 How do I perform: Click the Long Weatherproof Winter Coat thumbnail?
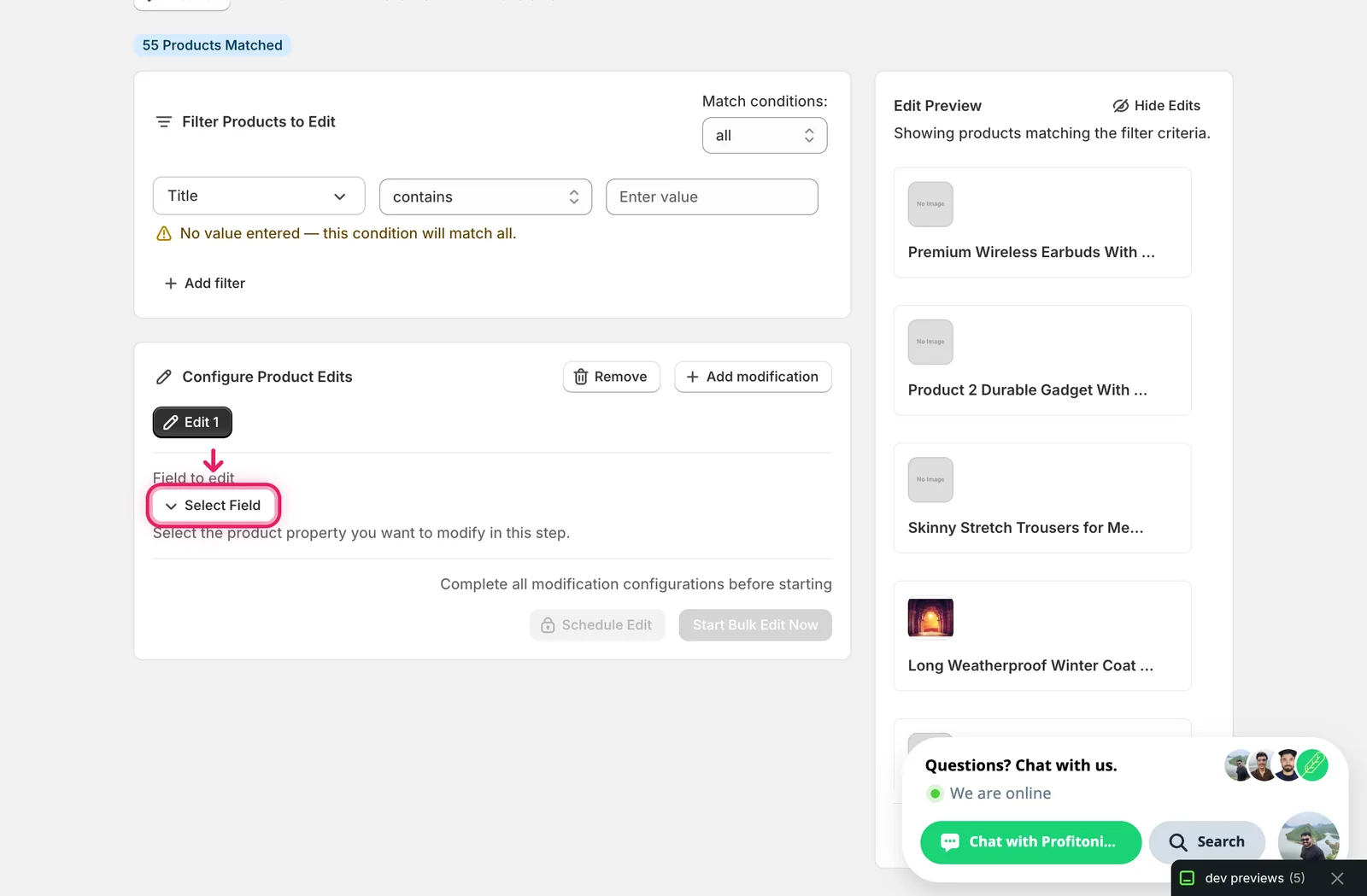(x=930, y=618)
